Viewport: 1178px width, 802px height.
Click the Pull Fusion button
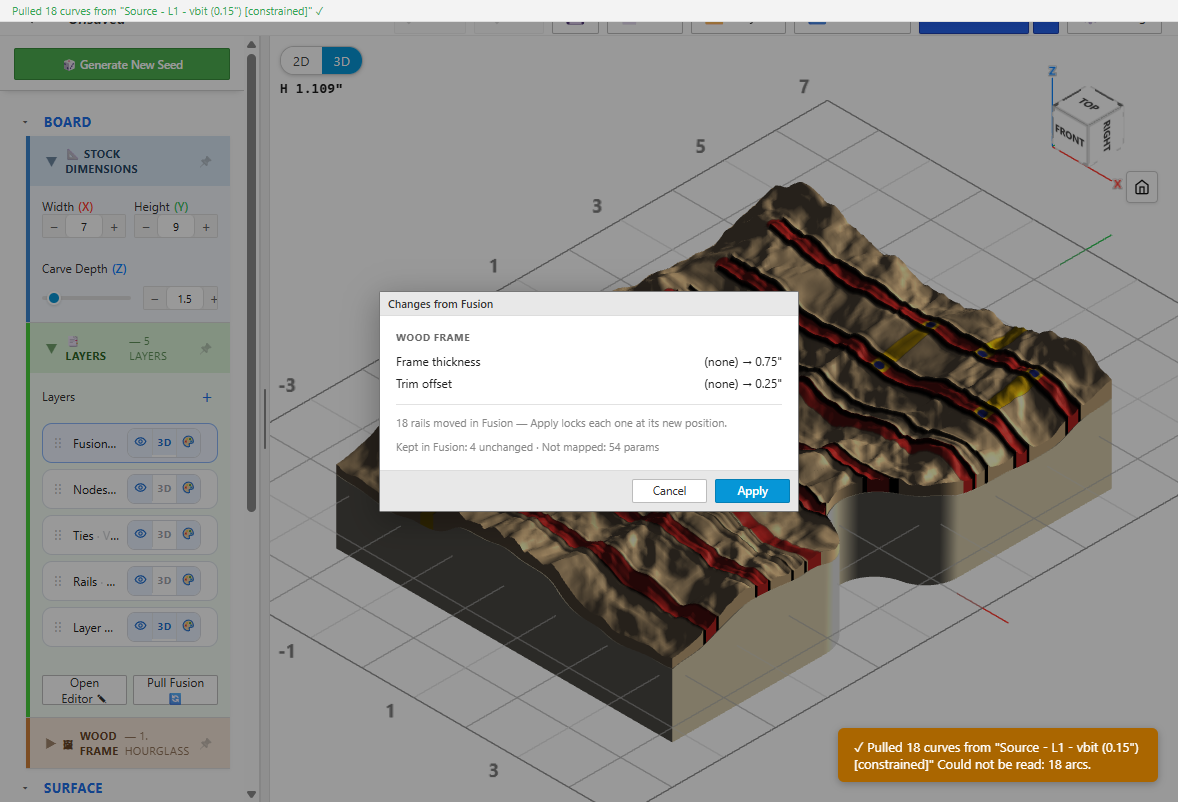pyautogui.click(x=175, y=690)
